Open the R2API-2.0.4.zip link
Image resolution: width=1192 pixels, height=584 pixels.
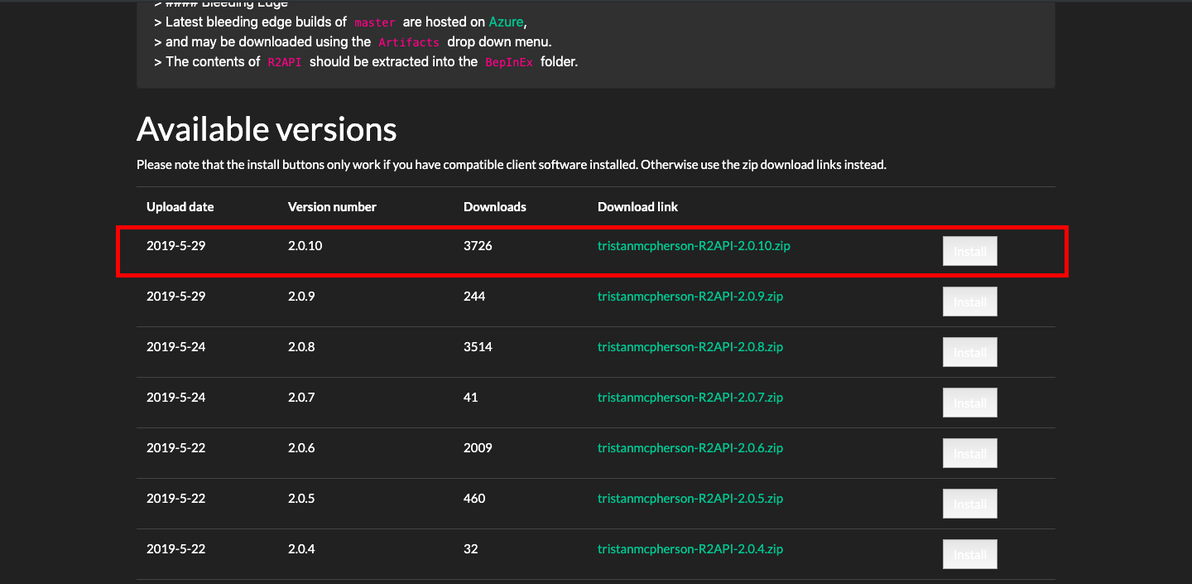(x=690, y=549)
